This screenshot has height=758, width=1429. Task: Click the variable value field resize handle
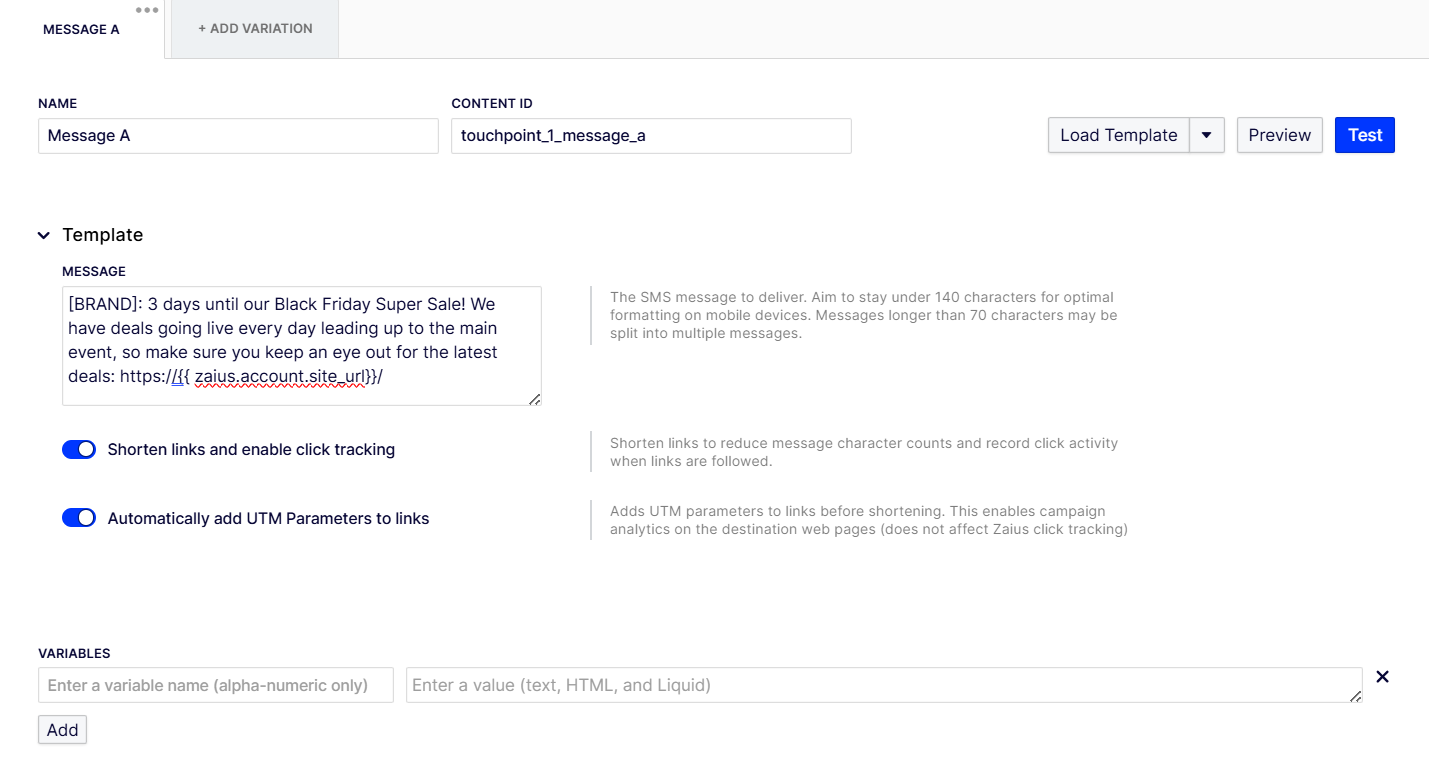1356,696
